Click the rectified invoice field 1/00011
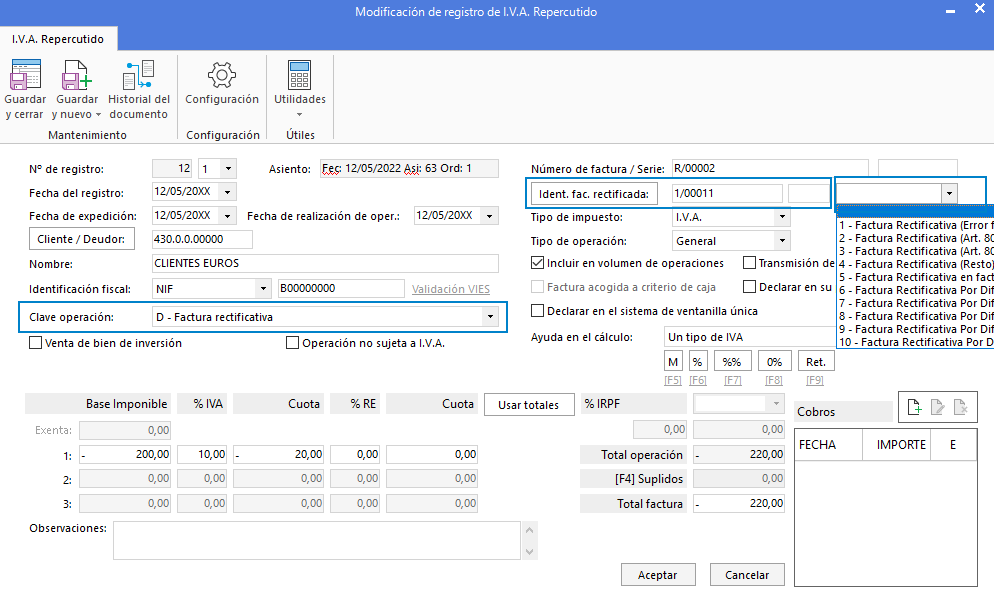994x598 pixels. pyautogui.click(x=727, y=193)
